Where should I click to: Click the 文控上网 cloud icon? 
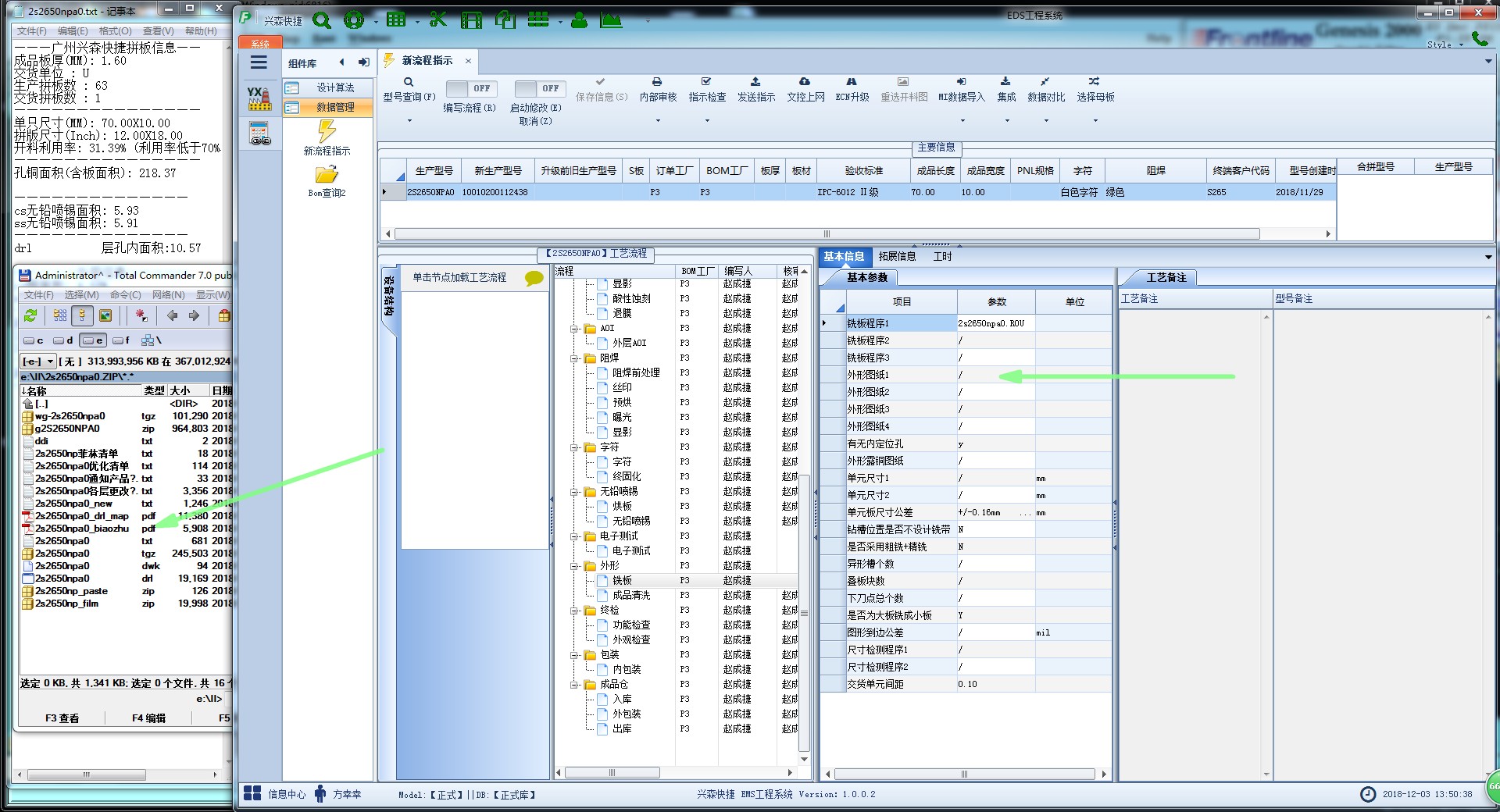coord(805,81)
